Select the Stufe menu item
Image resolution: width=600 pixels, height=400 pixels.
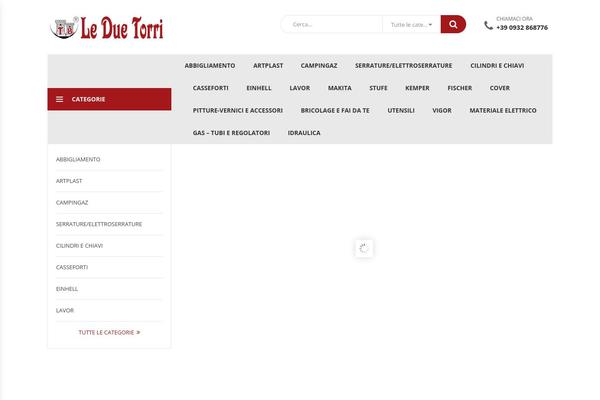(378, 88)
